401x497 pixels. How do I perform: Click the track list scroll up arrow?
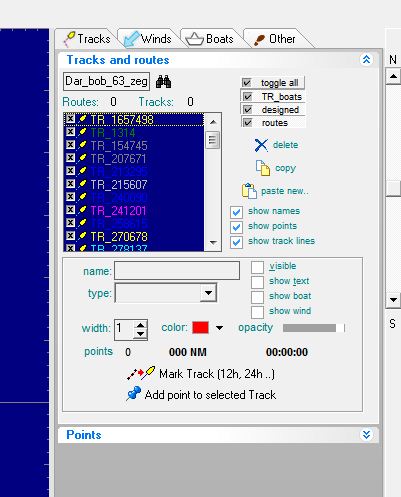coord(213,122)
